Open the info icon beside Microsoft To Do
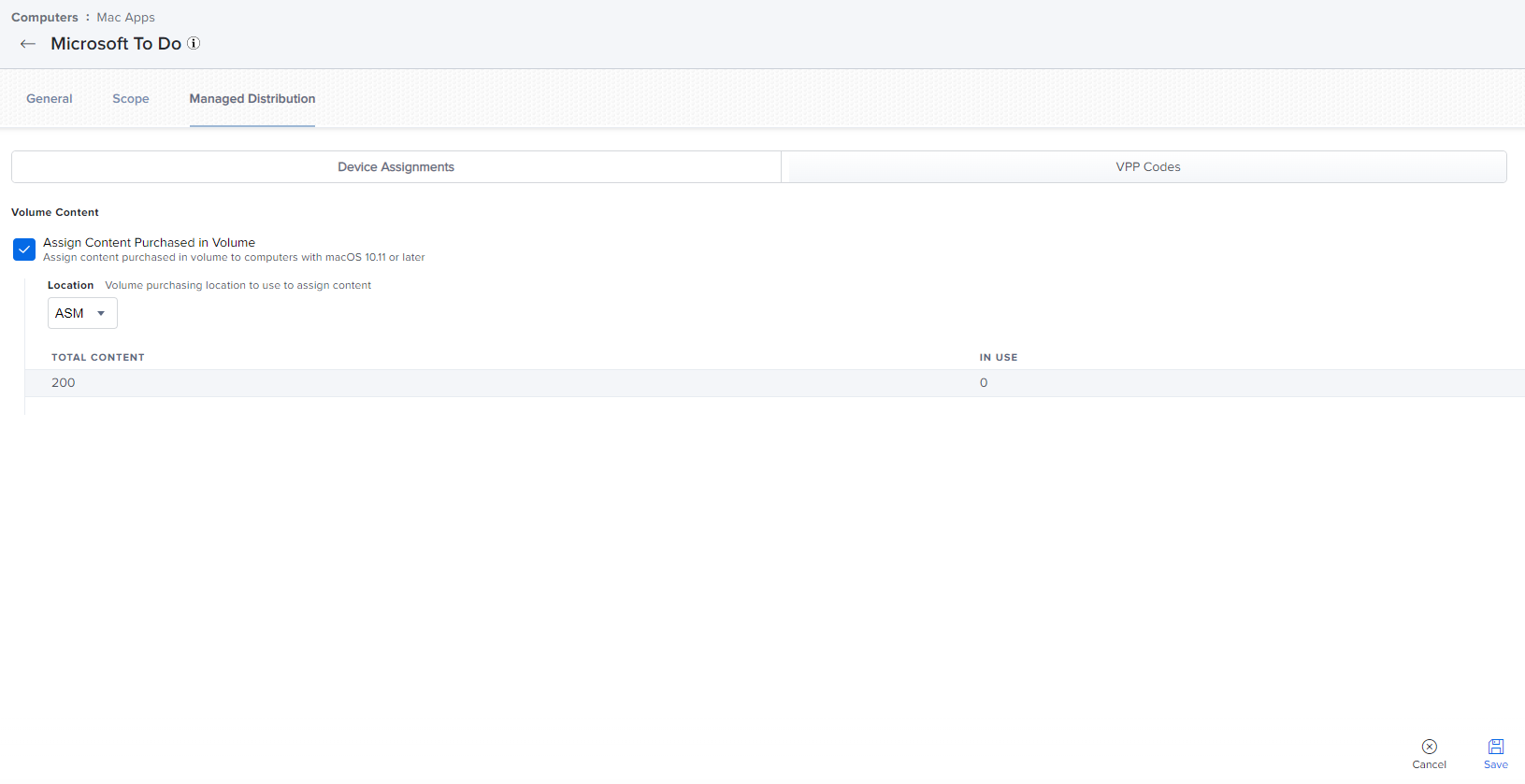 click(194, 43)
